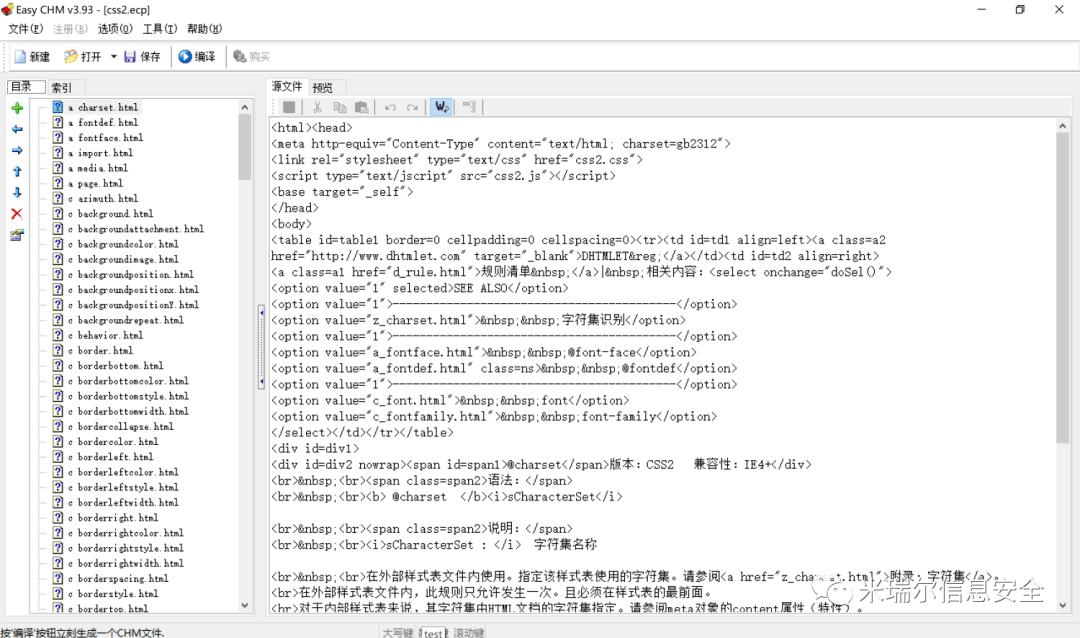Image resolution: width=1080 pixels, height=638 pixels.
Task: Click the right arrow indent icon
Action: 17,150
